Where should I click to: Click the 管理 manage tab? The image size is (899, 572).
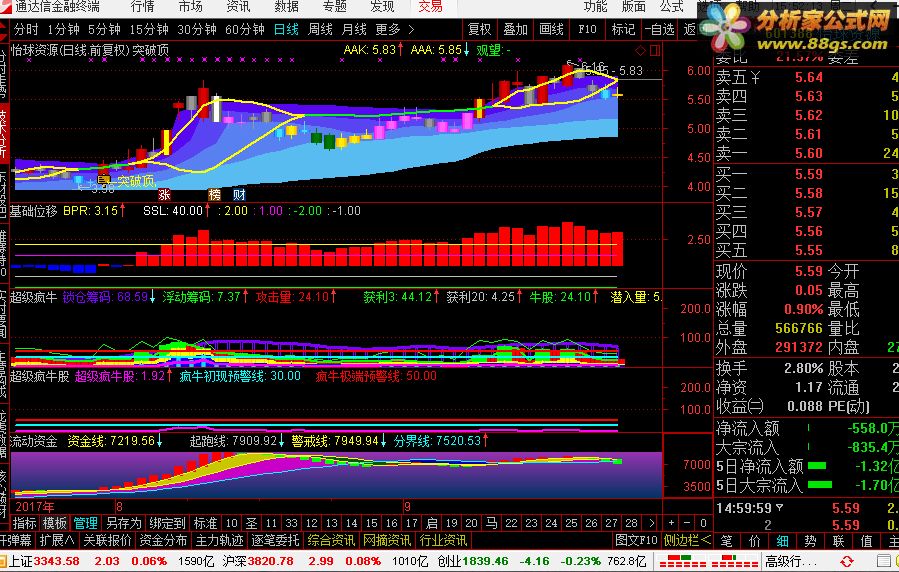tap(85, 523)
